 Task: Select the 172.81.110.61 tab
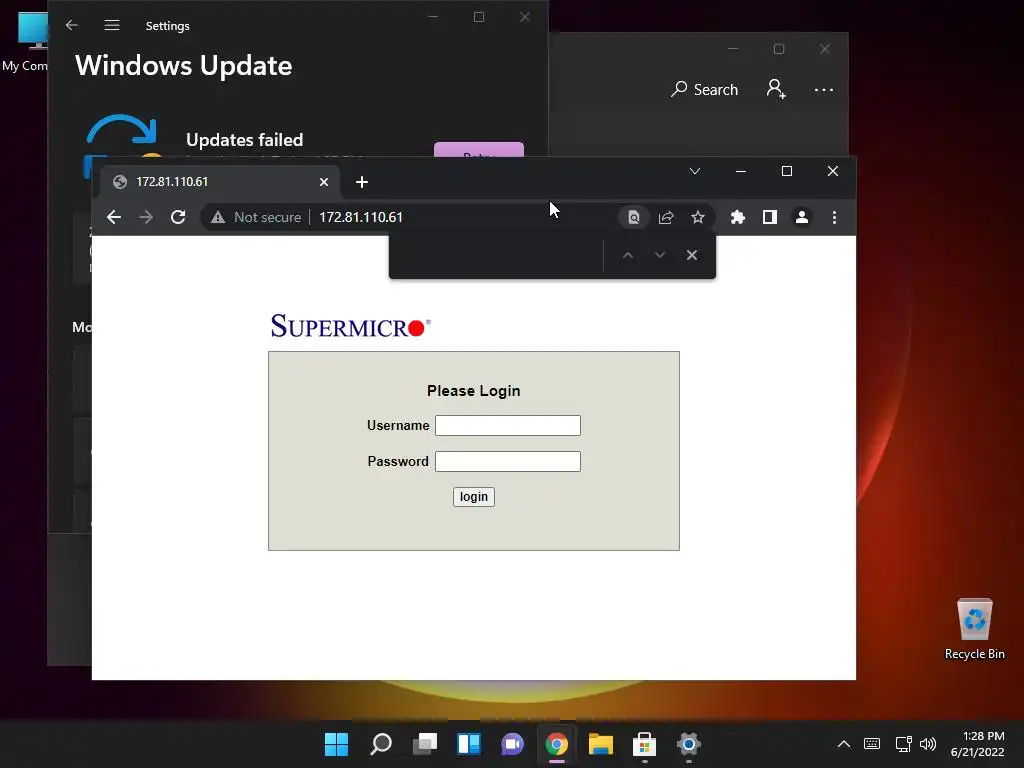click(x=221, y=182)
